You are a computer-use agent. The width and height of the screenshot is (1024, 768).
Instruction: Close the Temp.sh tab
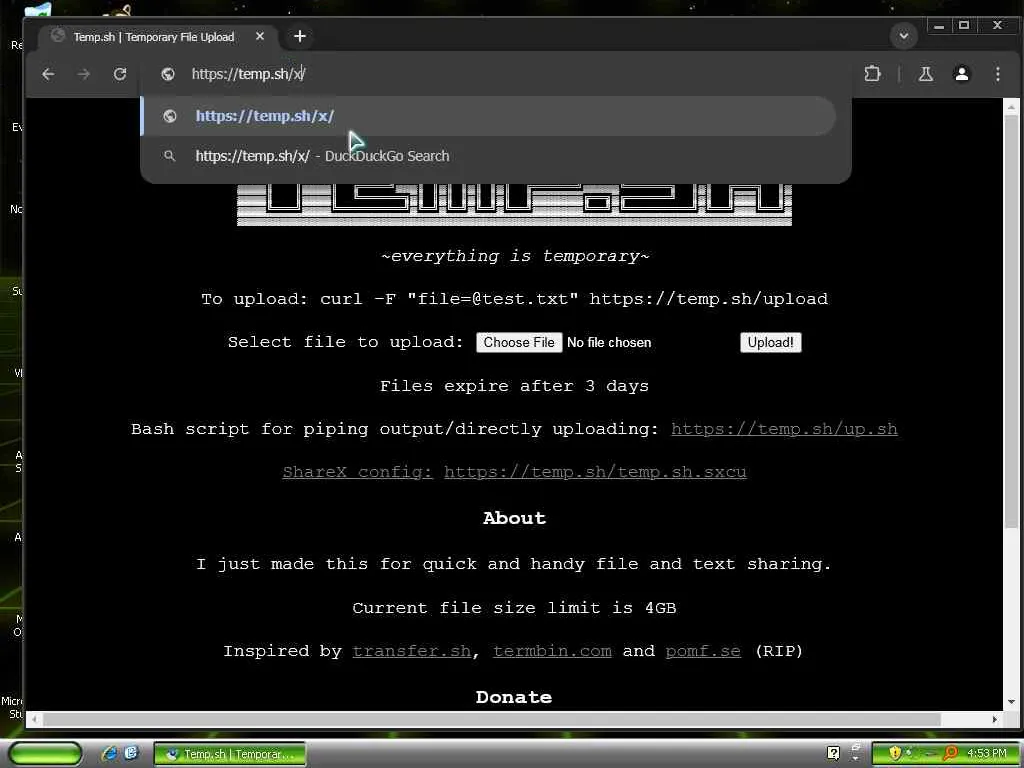click(x=260, y=37)
